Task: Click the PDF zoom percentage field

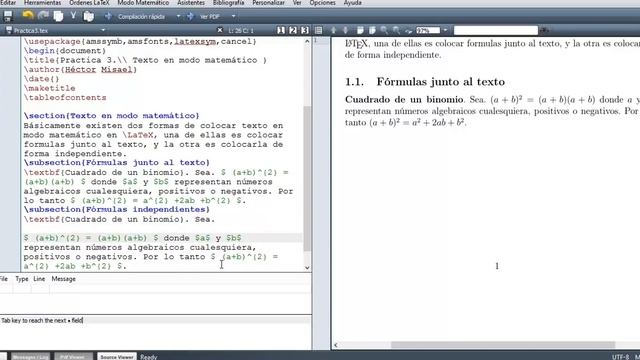Action: (x=428, y=30)
